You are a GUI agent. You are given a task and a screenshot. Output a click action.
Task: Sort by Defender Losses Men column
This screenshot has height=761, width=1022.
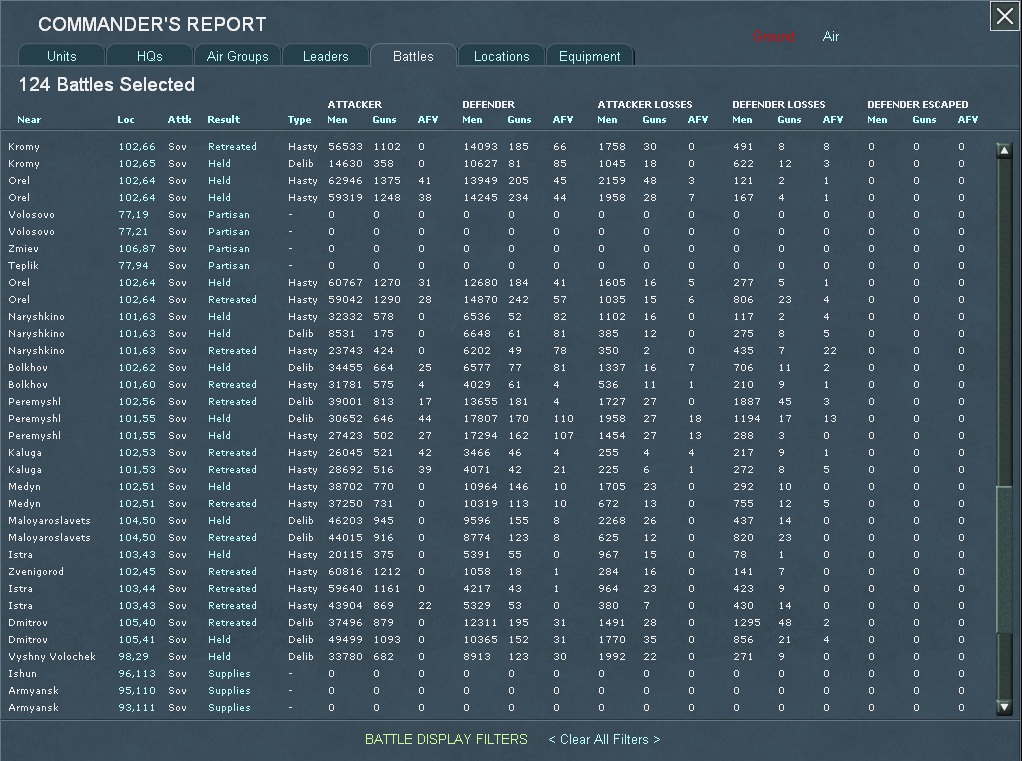coord(742,119)
